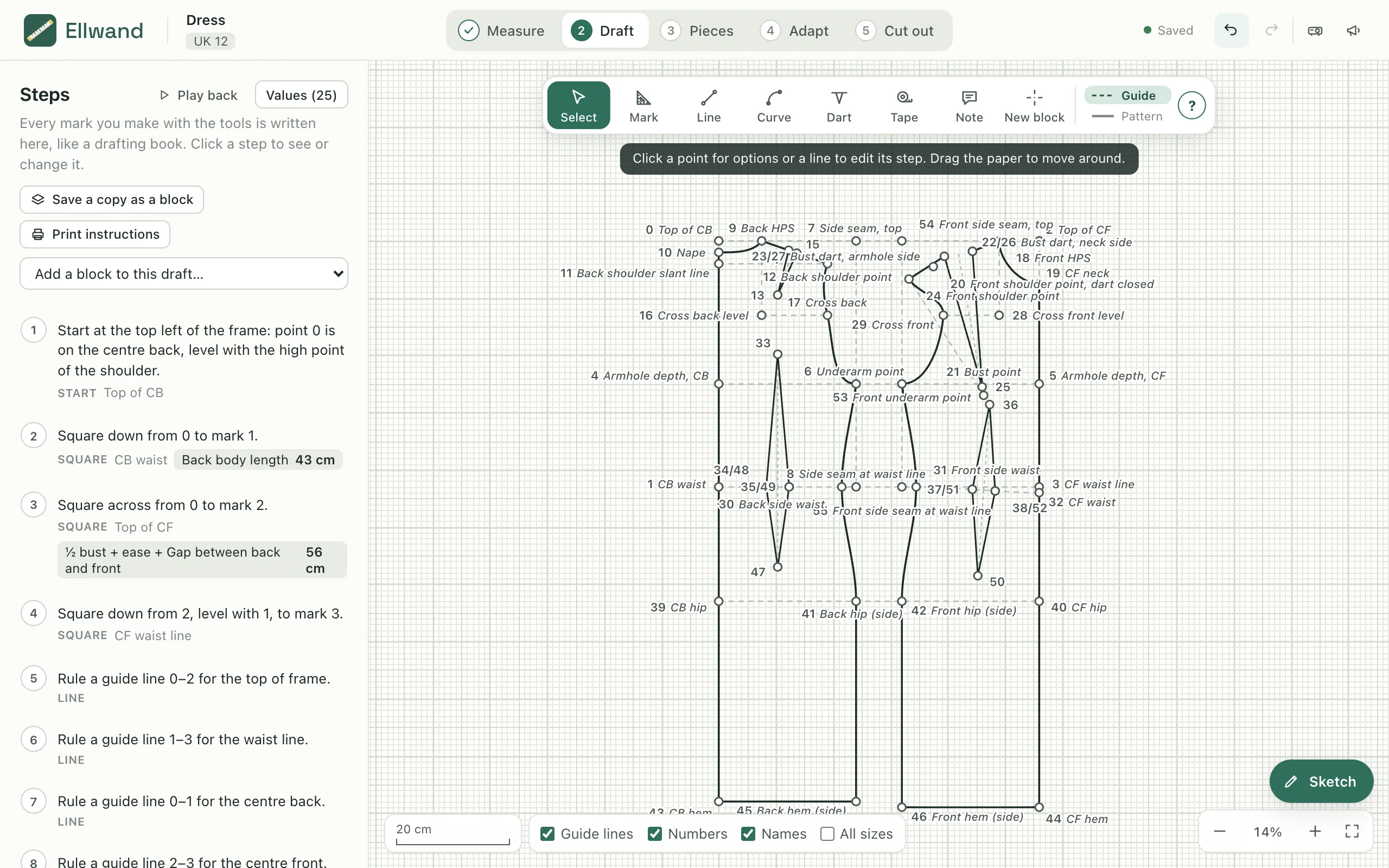Viewport: 1389px width, 868px height.
Task: Click the megaphone announcements icon
Action: [1353, 30]
